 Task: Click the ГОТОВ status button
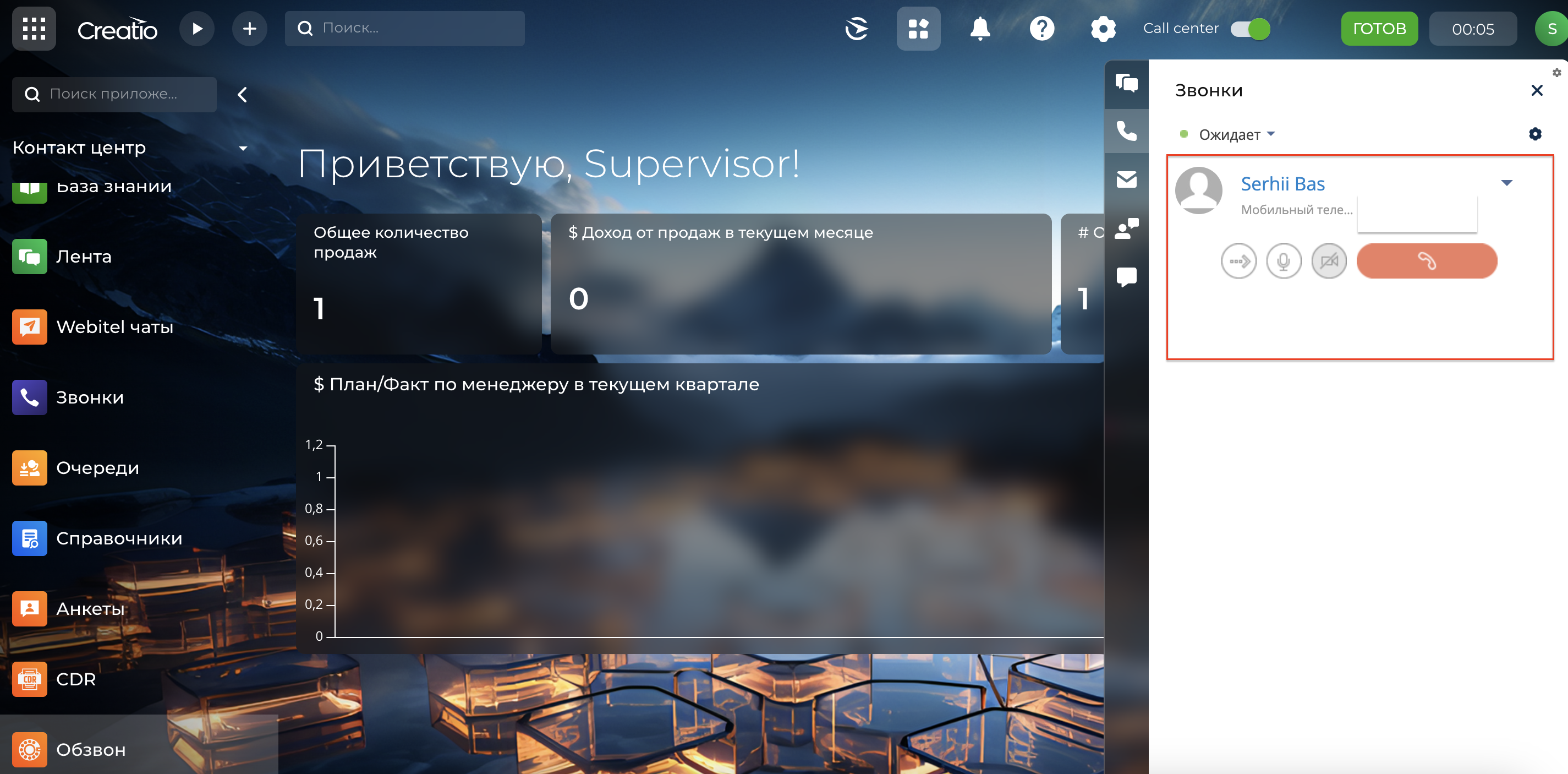[x=1379, y=29]
